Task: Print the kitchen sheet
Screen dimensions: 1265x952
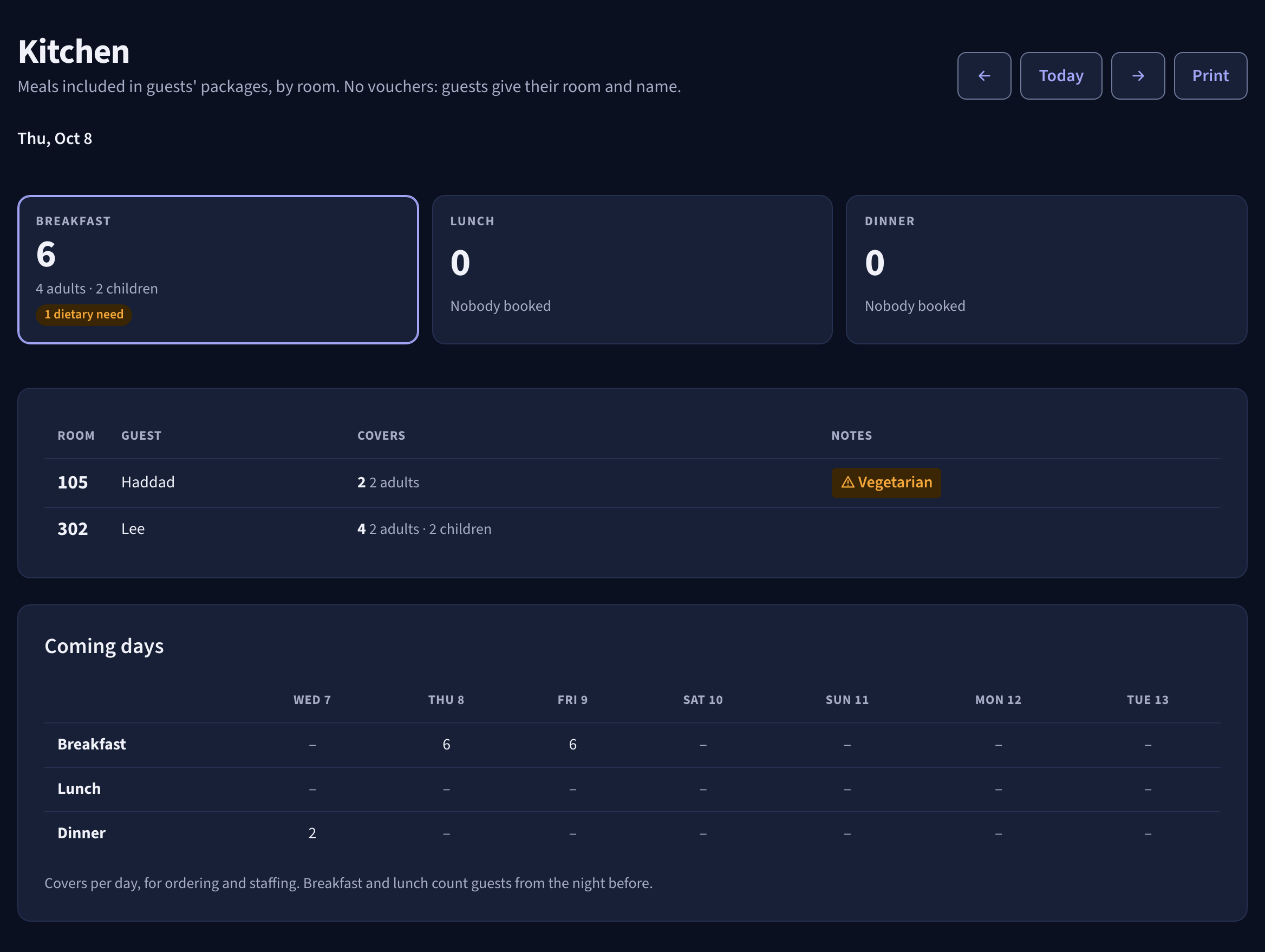Action: (x=1210, y=76)
